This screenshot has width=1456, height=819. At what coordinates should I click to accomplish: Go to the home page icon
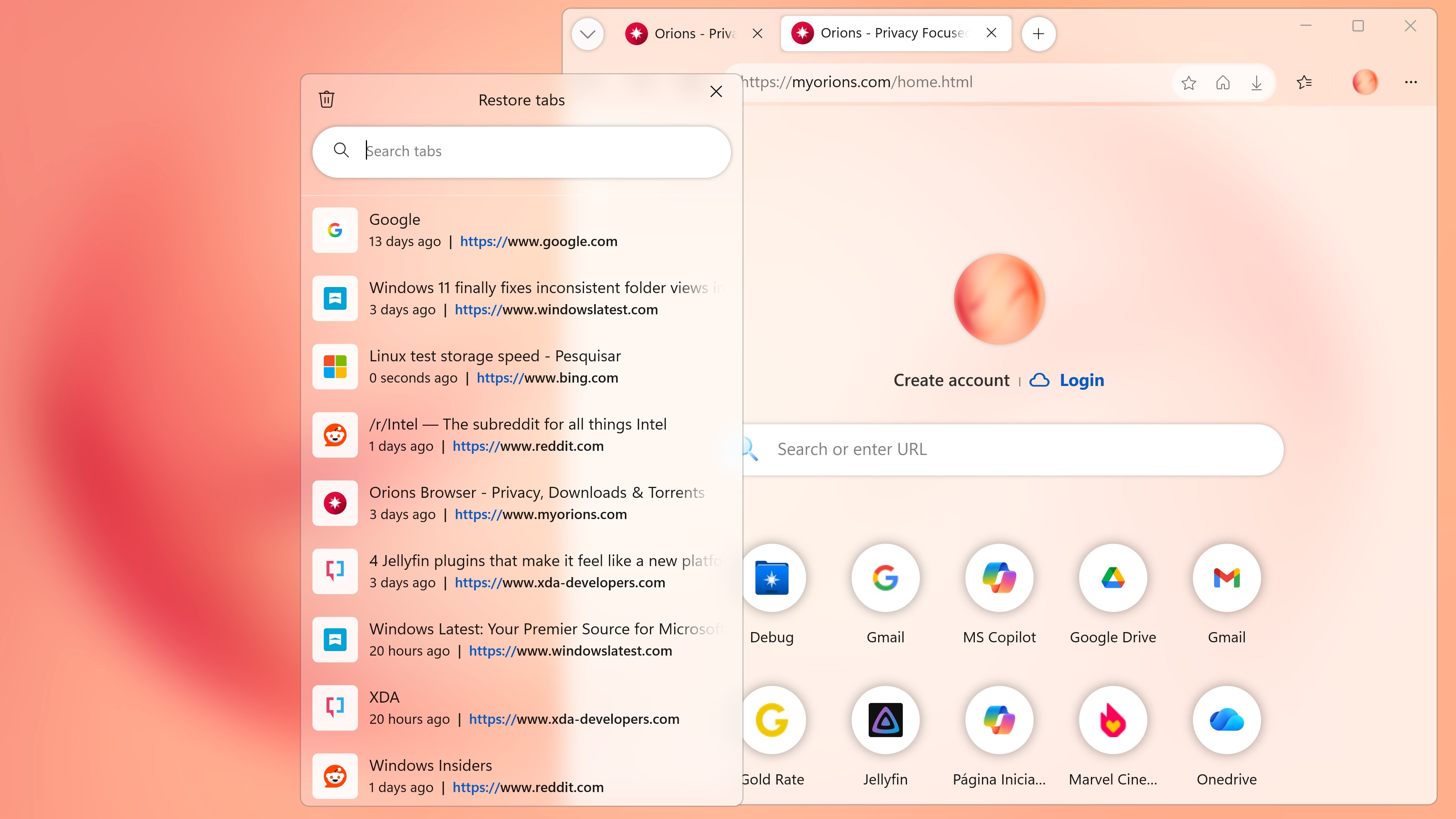coord(1222,83)
